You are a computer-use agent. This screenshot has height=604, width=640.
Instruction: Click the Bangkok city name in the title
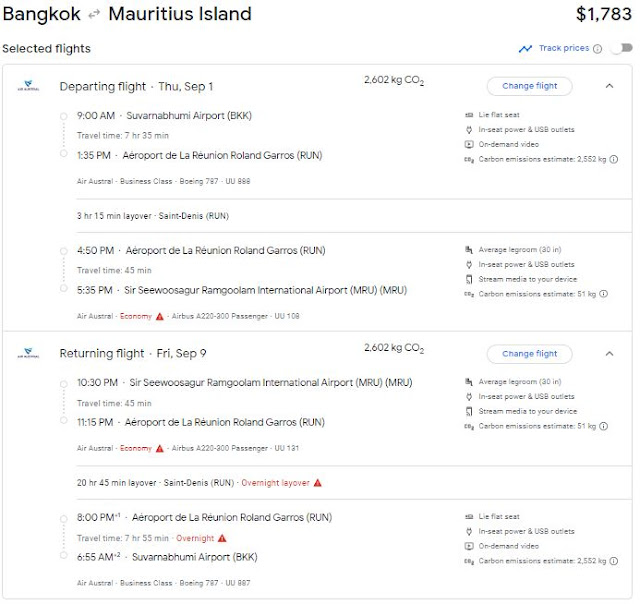tap(42, 14)
